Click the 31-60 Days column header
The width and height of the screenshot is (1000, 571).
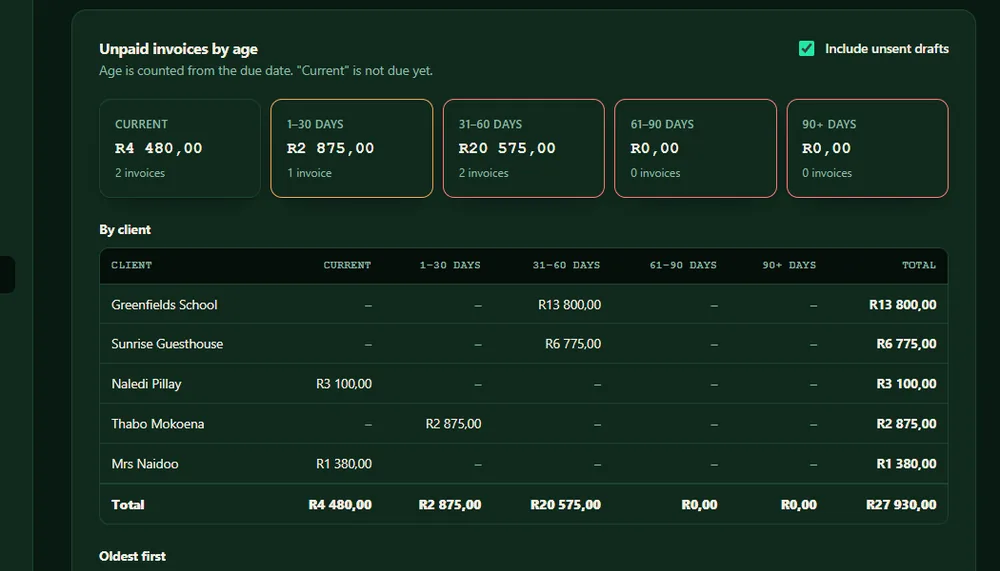coord(566,265)
